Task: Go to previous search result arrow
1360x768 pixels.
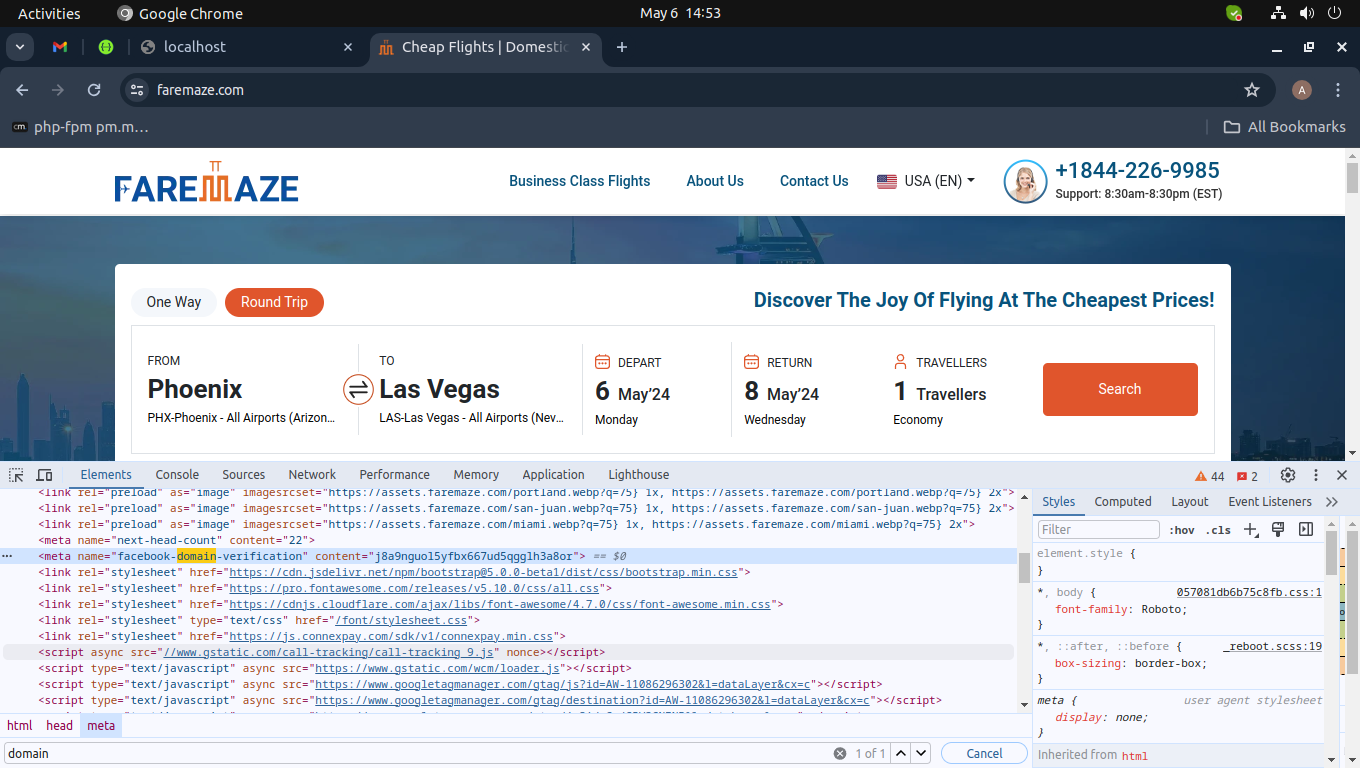Action: (901, 753)
